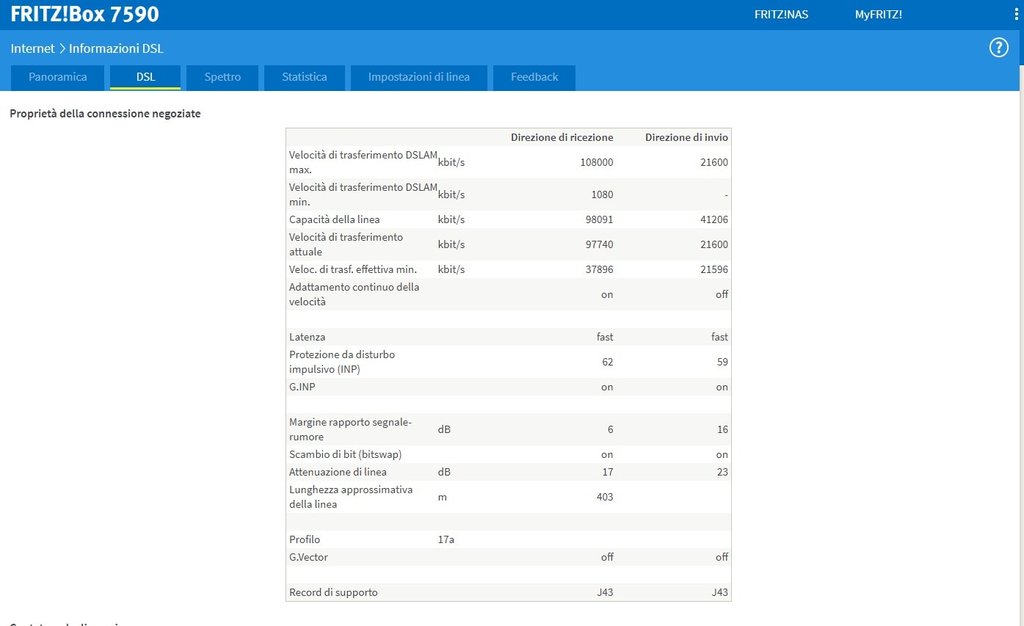Open the FRITZ!NAS link
The image size is (1024, 626).
[x=781, y=15]
